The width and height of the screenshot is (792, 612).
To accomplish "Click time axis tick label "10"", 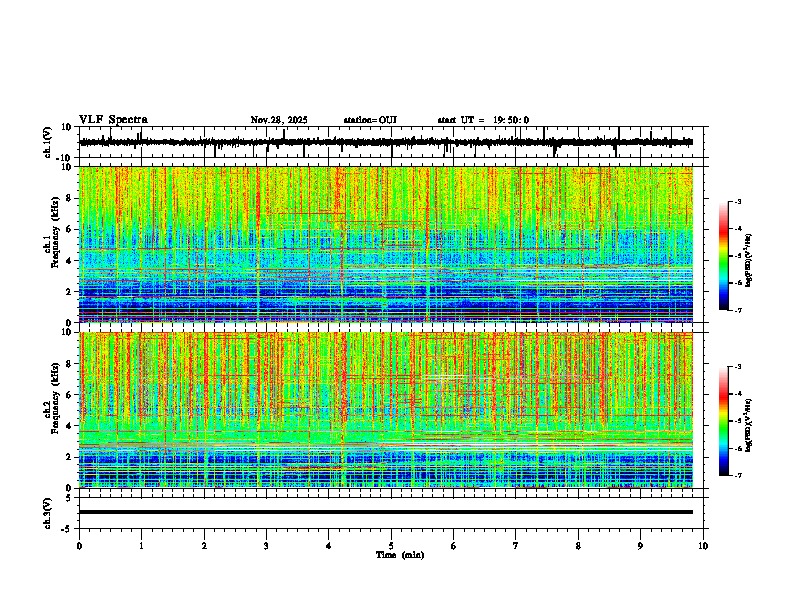I will click(703, 546).
